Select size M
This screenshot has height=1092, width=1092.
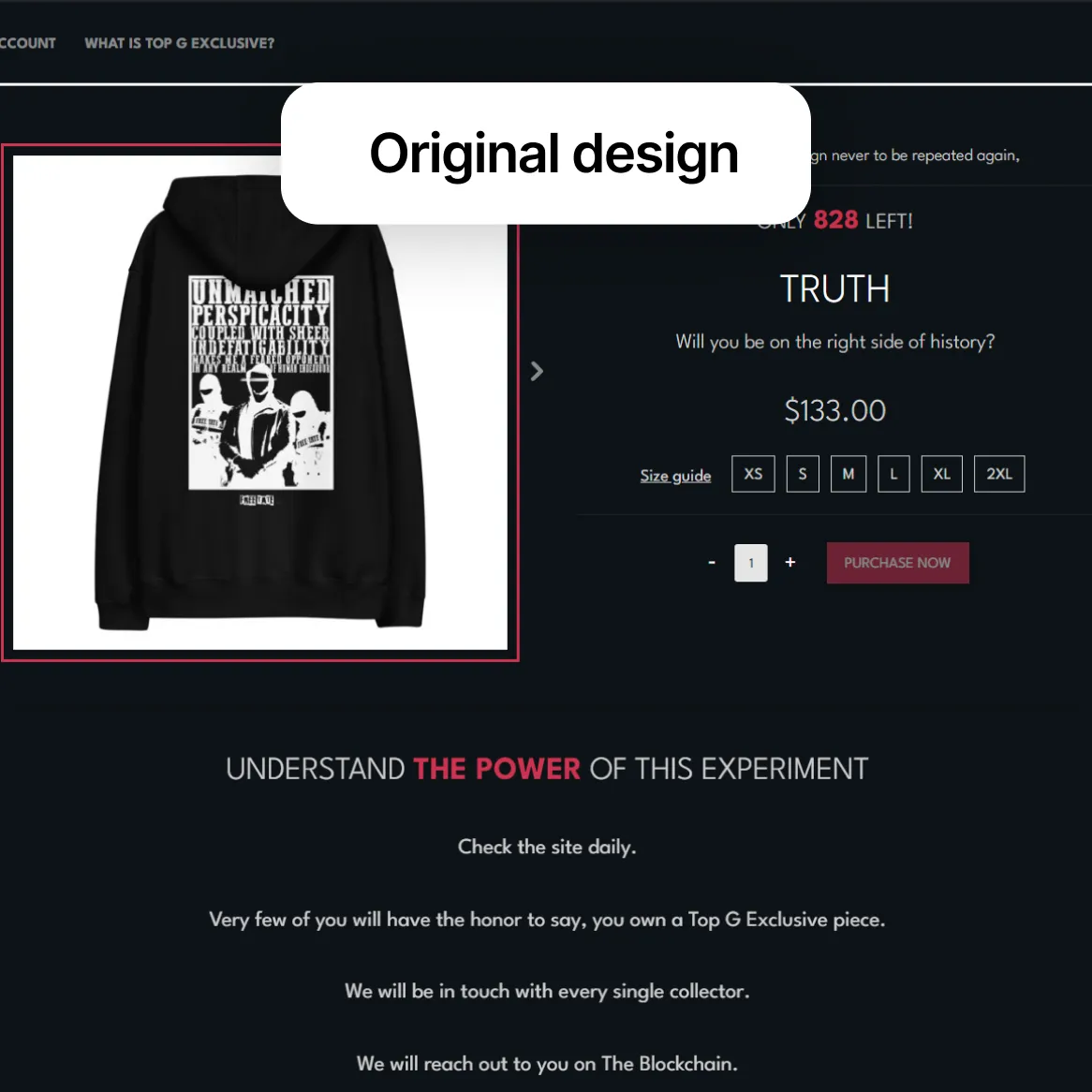[849, 474]
